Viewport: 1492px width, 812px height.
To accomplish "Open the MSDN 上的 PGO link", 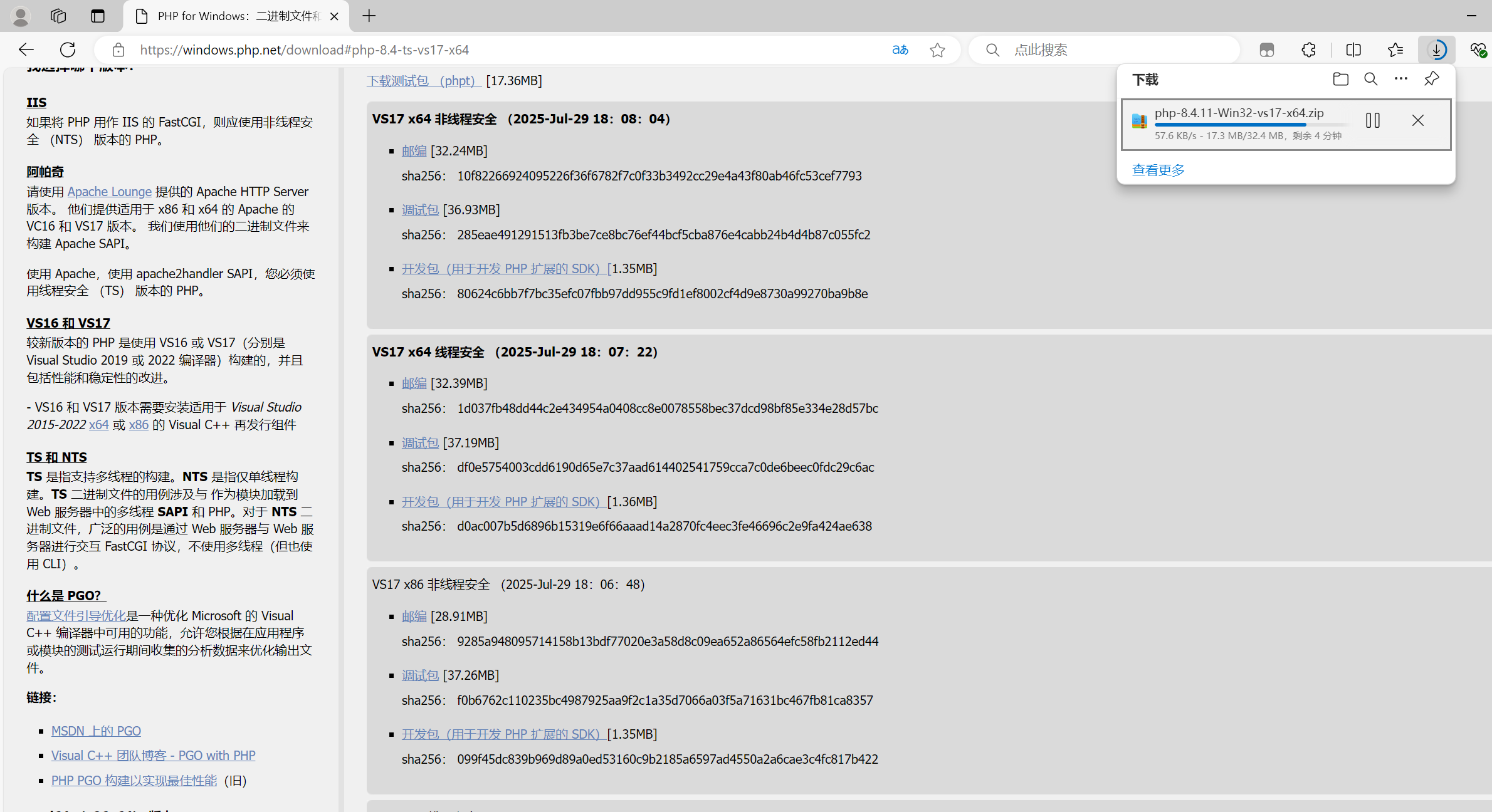I will click(96, 731).
